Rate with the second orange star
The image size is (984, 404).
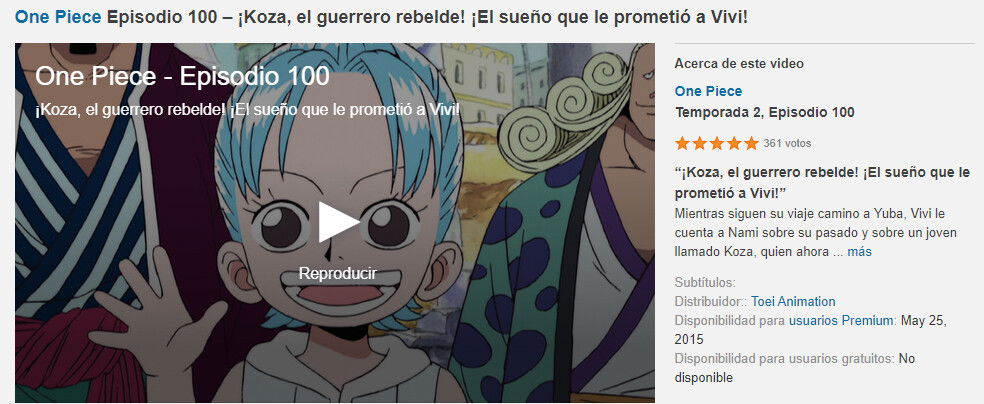[699, 144]
